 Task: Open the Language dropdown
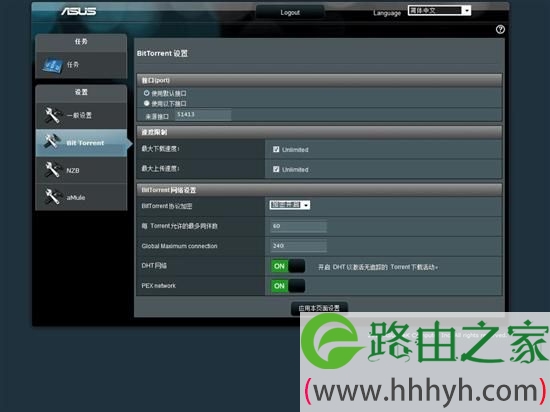[439, 11]
